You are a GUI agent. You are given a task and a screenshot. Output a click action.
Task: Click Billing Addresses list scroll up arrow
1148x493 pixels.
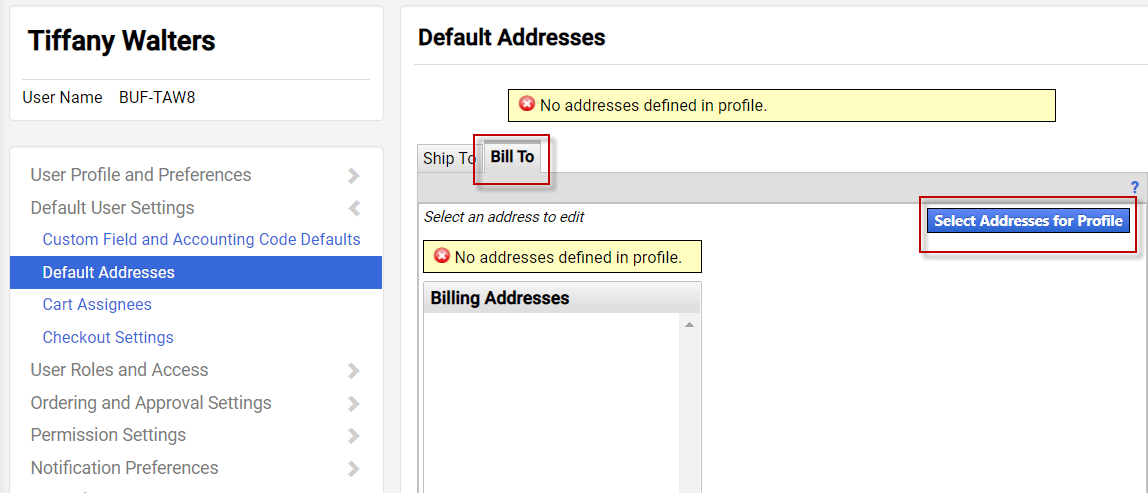[x=689, y=325]
